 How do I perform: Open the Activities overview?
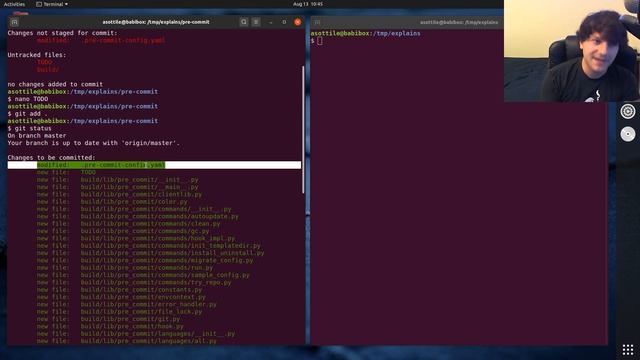(14, 4)
